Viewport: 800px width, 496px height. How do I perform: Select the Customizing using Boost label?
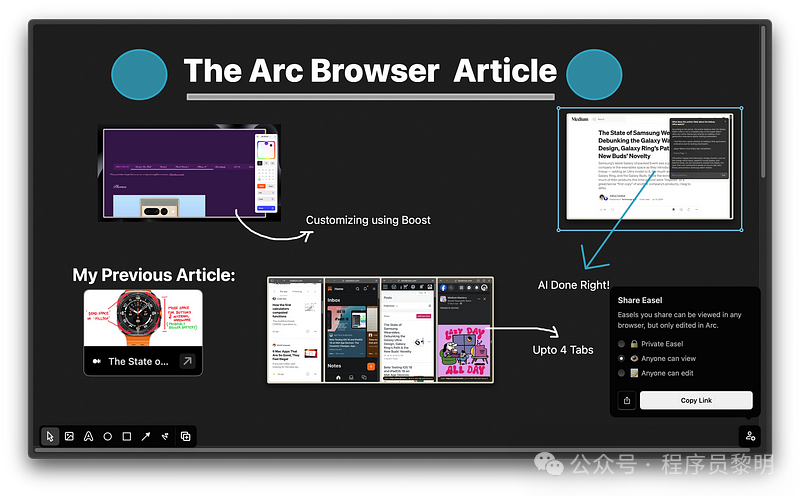pos(368,220)
